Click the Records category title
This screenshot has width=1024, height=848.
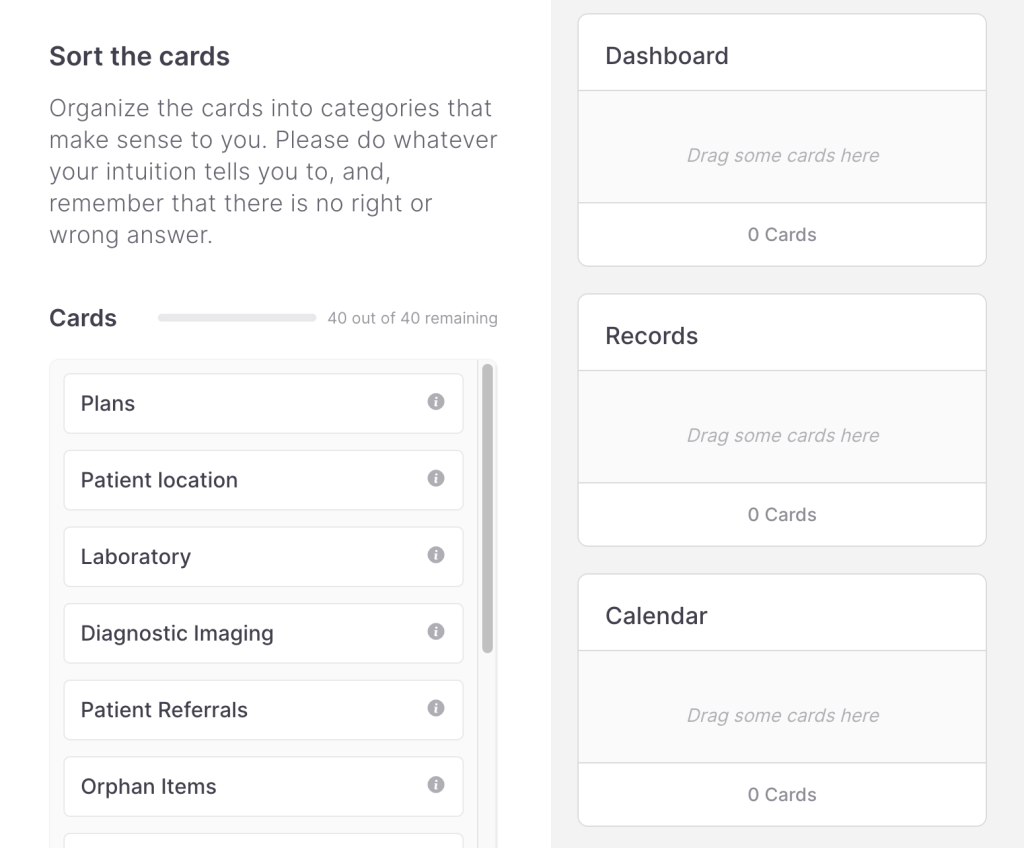click(652, 336)
